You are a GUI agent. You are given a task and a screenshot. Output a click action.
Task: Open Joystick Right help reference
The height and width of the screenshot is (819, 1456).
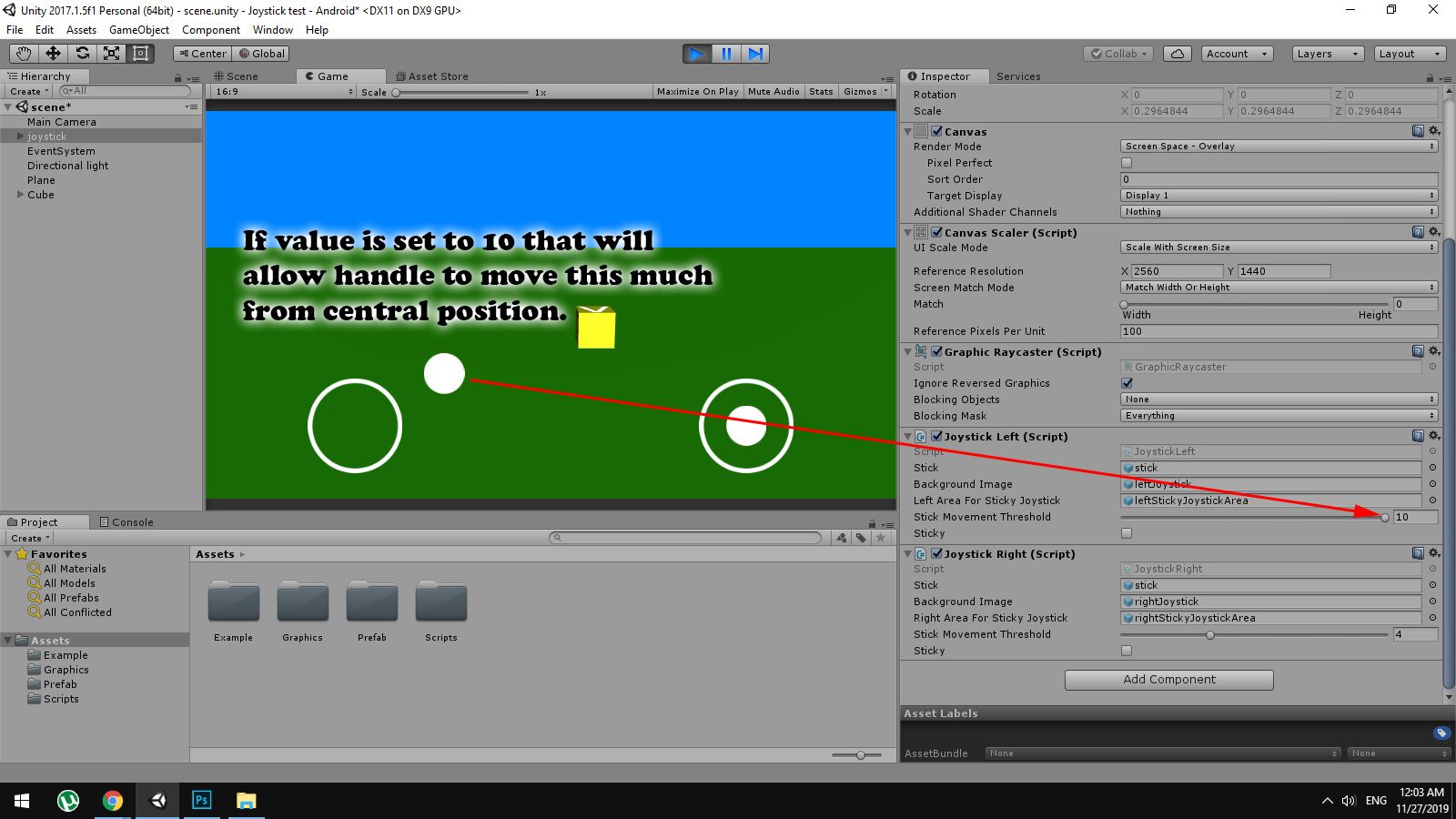click(x=1418, y=553)
